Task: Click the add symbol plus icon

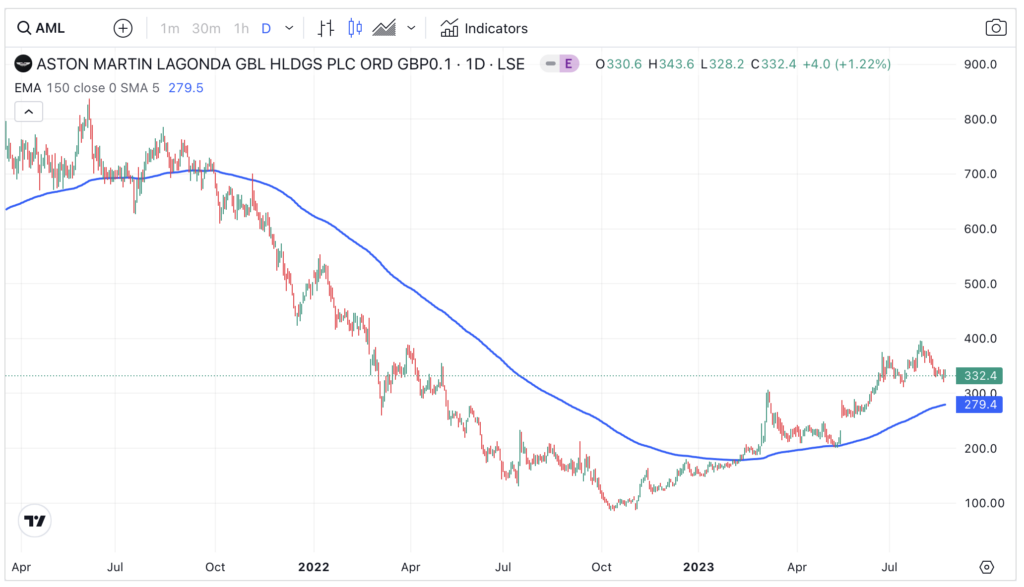Action: tap(123, 28)
